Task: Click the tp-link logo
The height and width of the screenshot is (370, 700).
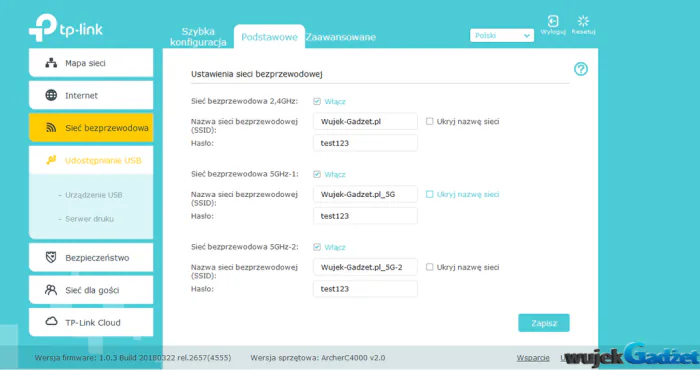Action: [66, 28]
